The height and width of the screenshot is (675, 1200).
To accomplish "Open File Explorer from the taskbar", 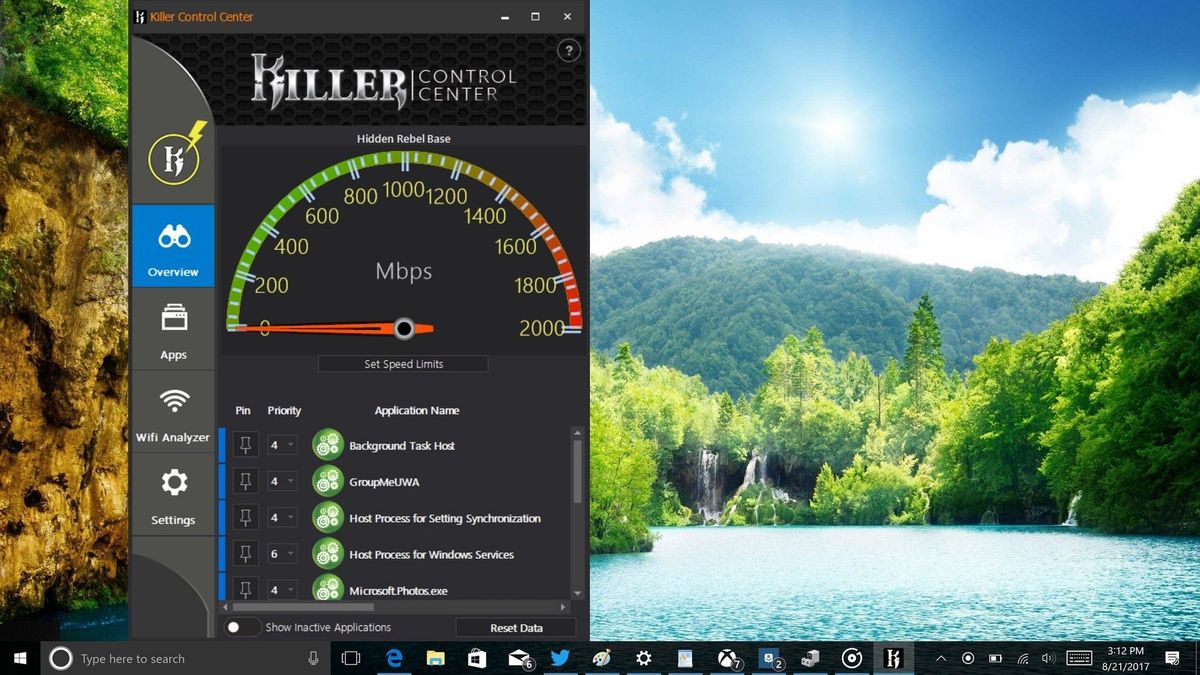I will (436, 658).
